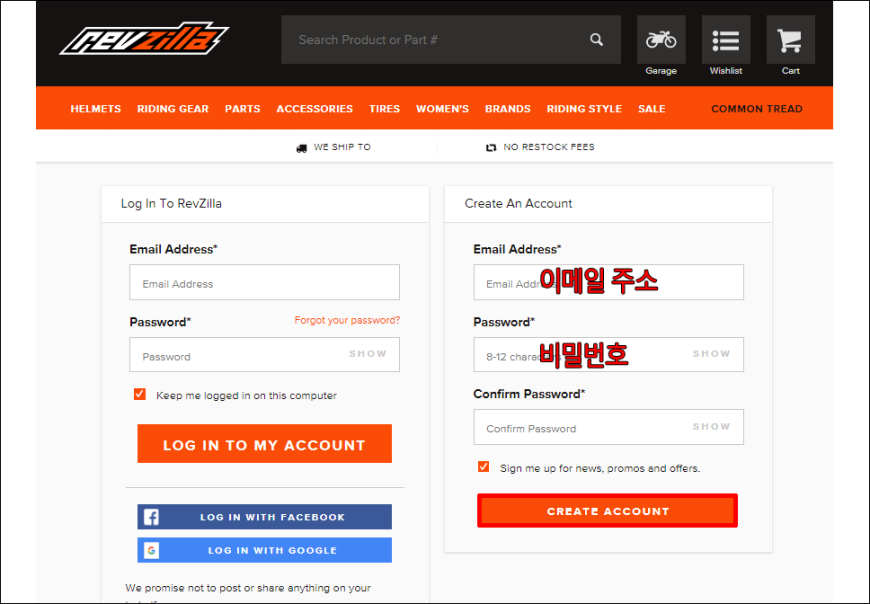Open the Cart icon
The width and height of the screenshot is (870, 604).
[x=791, y=39]
